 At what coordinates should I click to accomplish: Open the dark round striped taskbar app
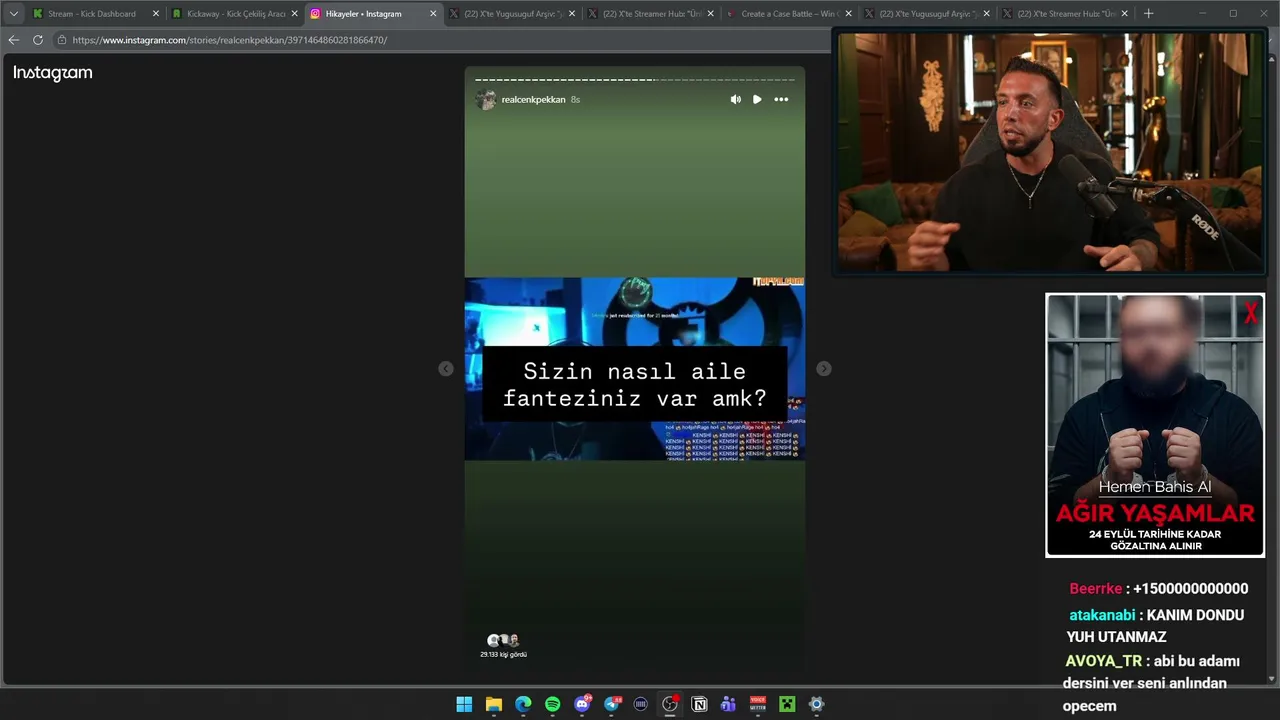[641, 704]
